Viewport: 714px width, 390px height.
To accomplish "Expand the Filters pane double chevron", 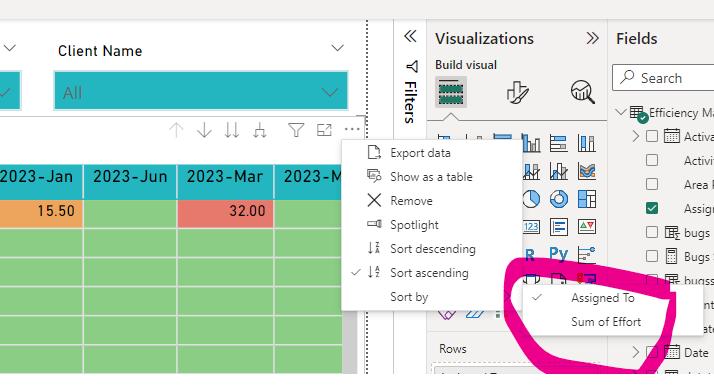I will click(410, 36).
